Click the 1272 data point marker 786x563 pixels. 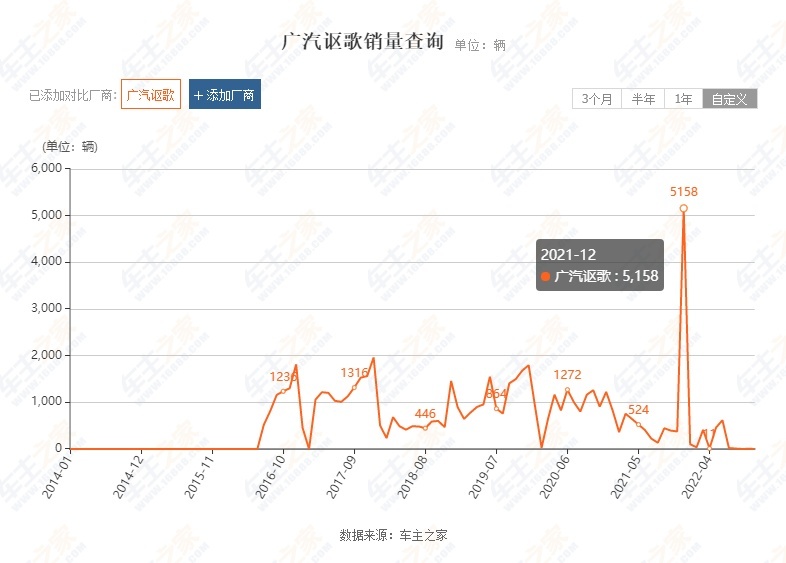tap(567, 390)
